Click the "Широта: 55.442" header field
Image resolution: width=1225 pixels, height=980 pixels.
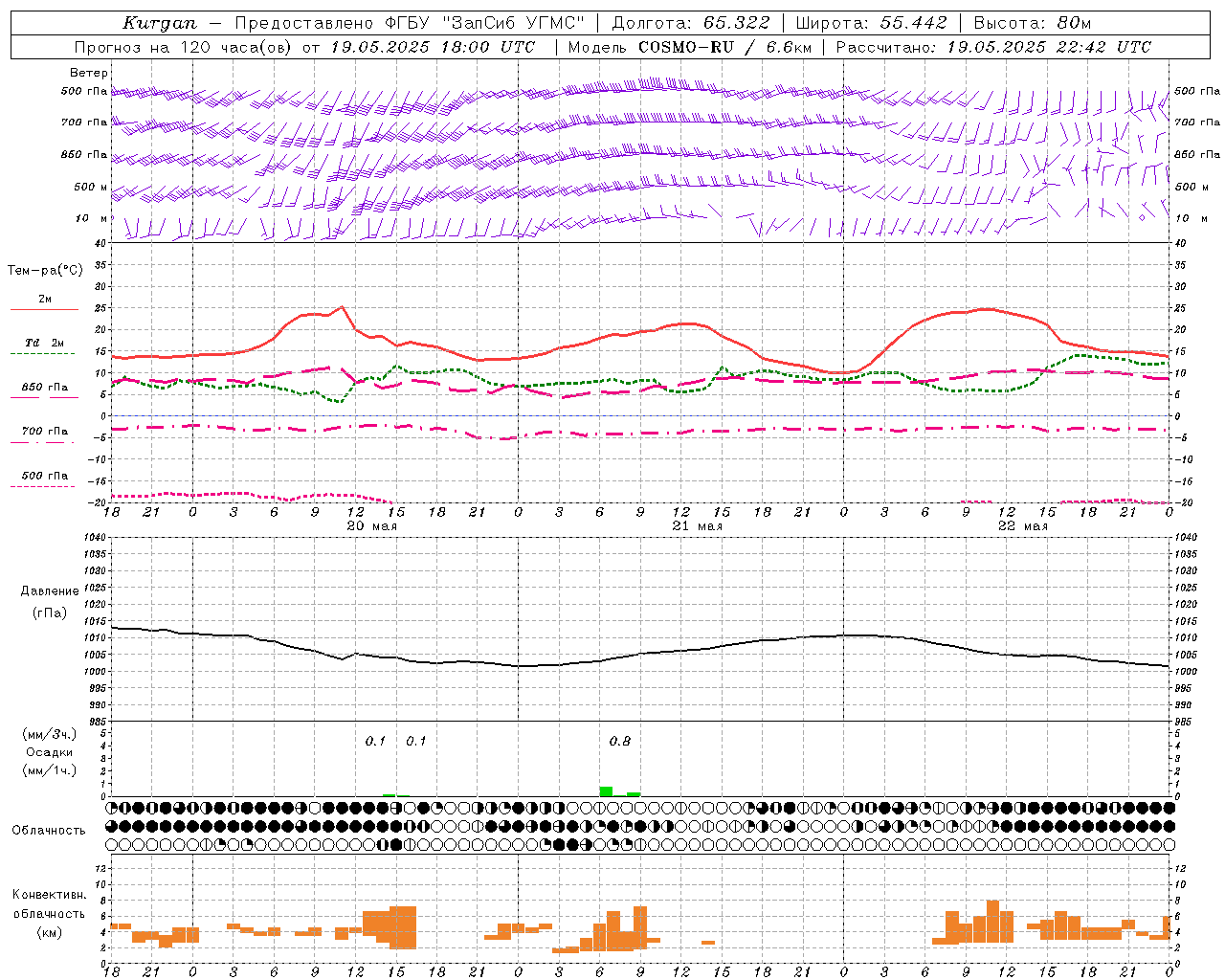872,23
